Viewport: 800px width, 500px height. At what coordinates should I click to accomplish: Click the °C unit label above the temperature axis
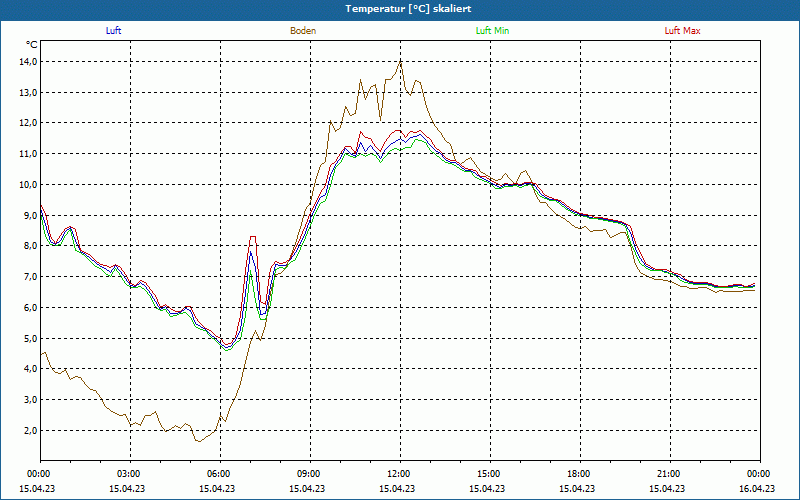tap(32, 45)
